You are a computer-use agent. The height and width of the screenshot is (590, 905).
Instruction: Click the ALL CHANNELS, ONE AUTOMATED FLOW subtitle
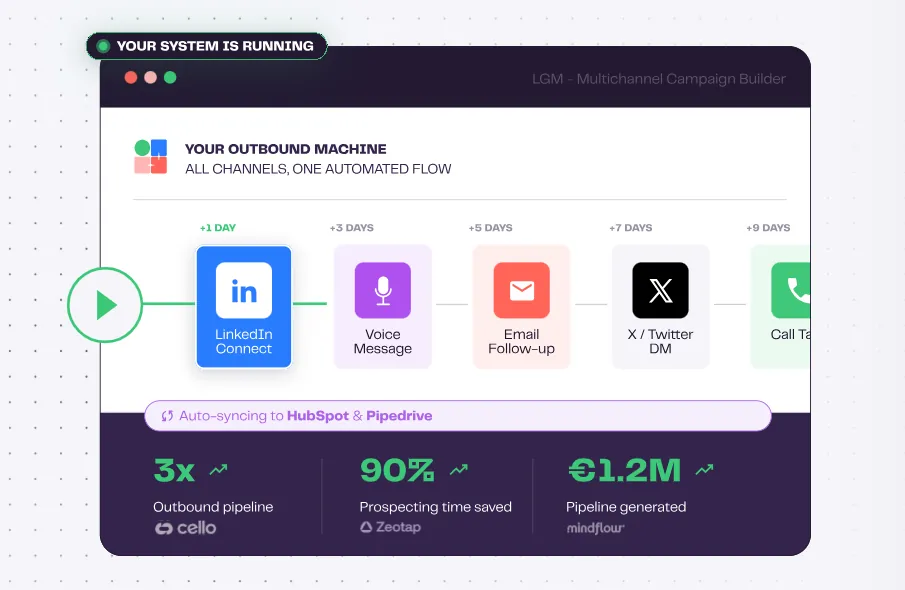(318, 169)
